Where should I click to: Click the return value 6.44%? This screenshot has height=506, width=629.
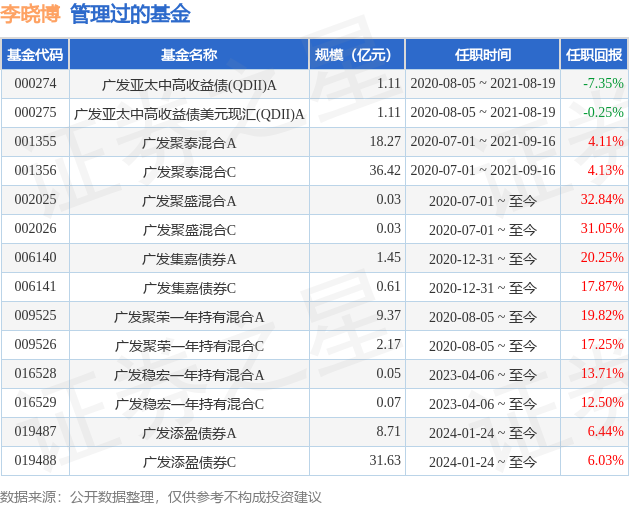click(605, 431)
